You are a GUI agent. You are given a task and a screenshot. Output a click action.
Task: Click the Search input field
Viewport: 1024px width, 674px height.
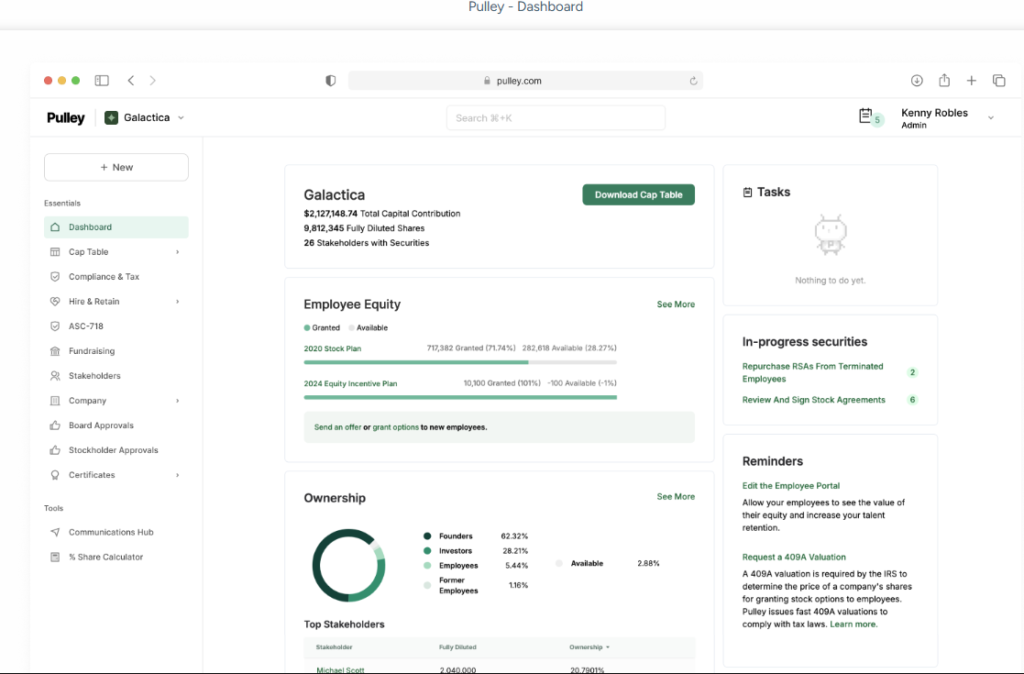(x=555, y=118)
